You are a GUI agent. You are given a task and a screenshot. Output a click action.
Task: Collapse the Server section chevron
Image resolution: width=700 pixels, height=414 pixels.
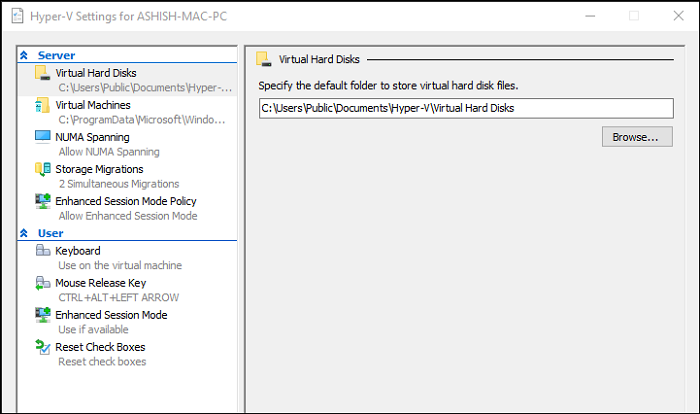pyautogui.click(x=24, y=55)
